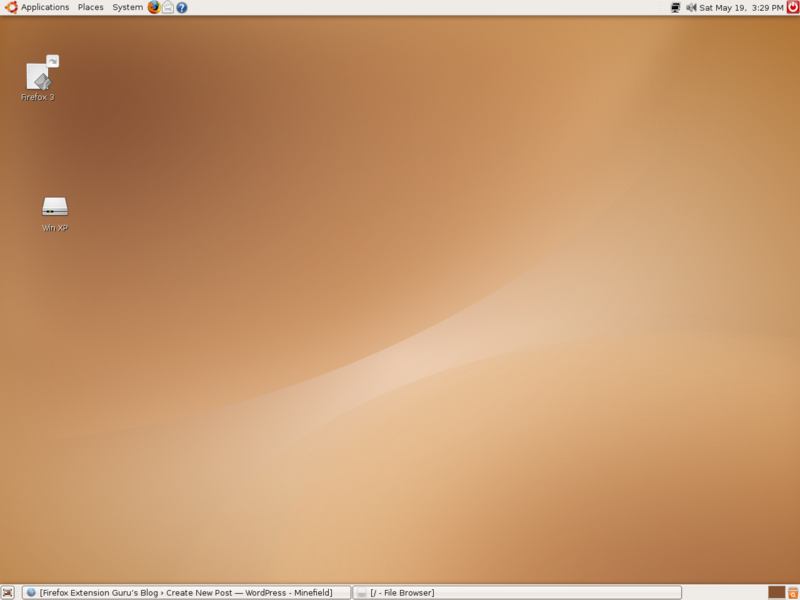Click the brown workspace switcher square
This screenshot has width=800, height=600.
776,592
